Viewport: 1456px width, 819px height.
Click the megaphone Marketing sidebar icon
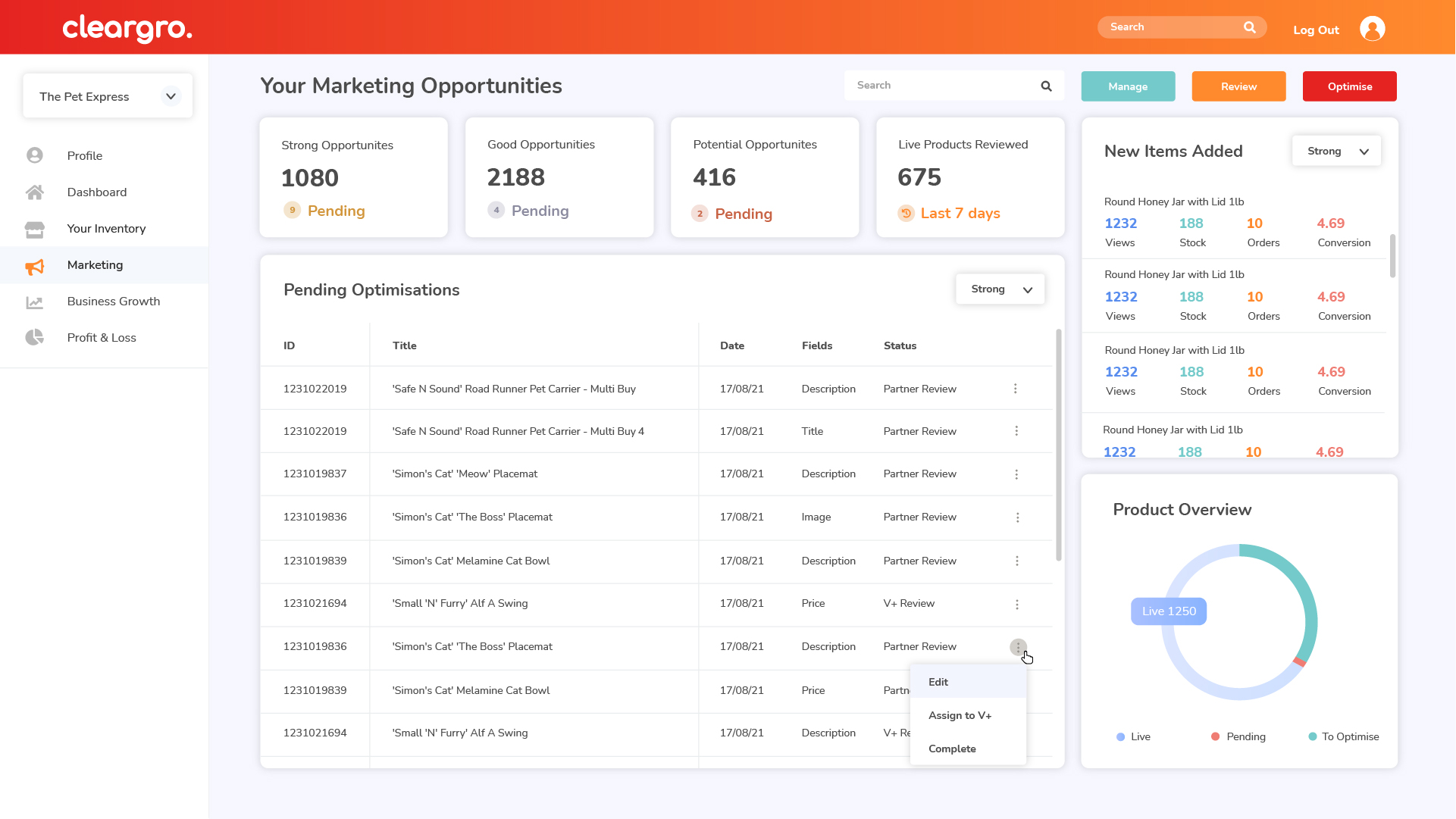coord(35,266)
